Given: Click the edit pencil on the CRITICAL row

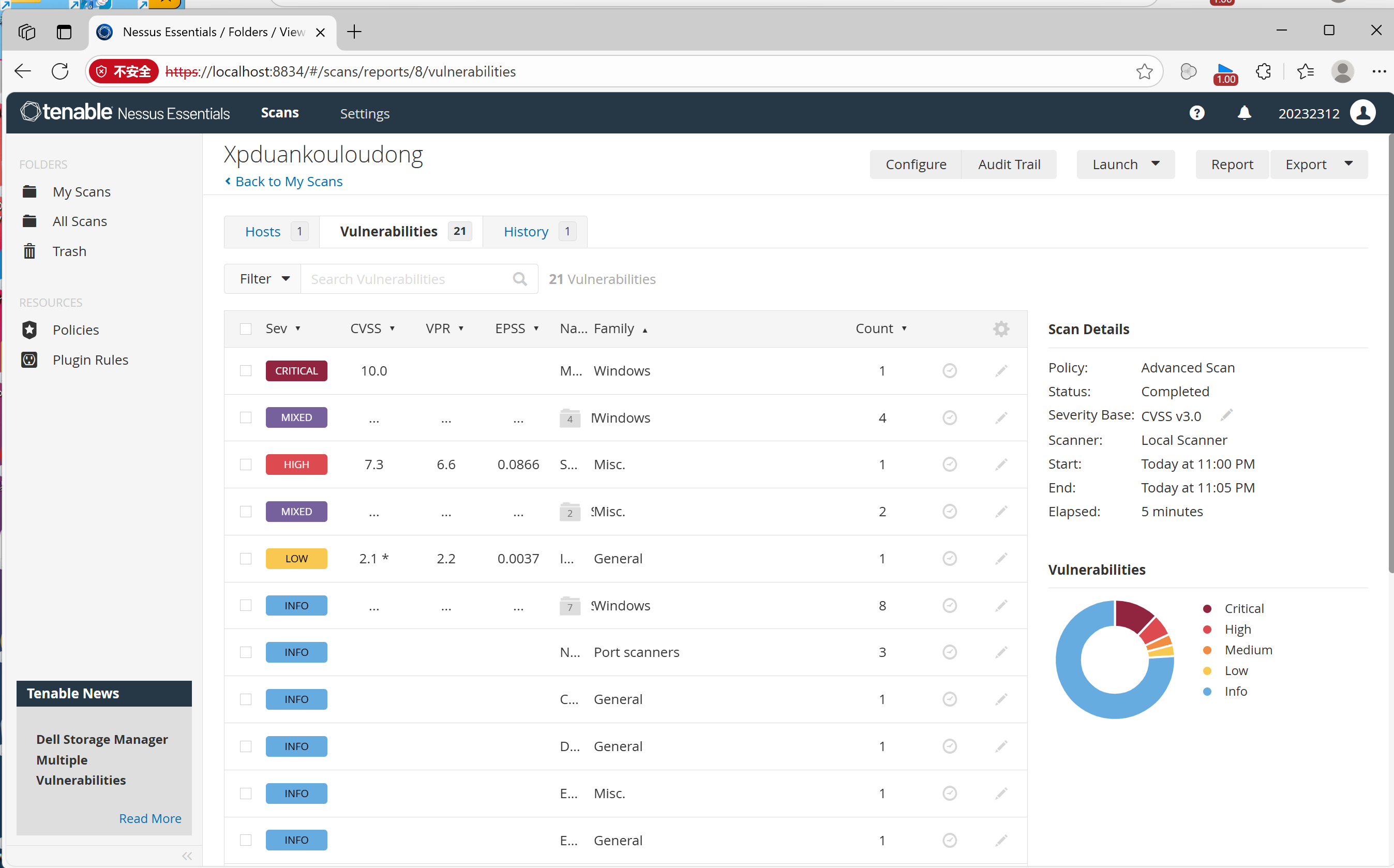Looking at the screenshot, I should (x=1001, y=371).
